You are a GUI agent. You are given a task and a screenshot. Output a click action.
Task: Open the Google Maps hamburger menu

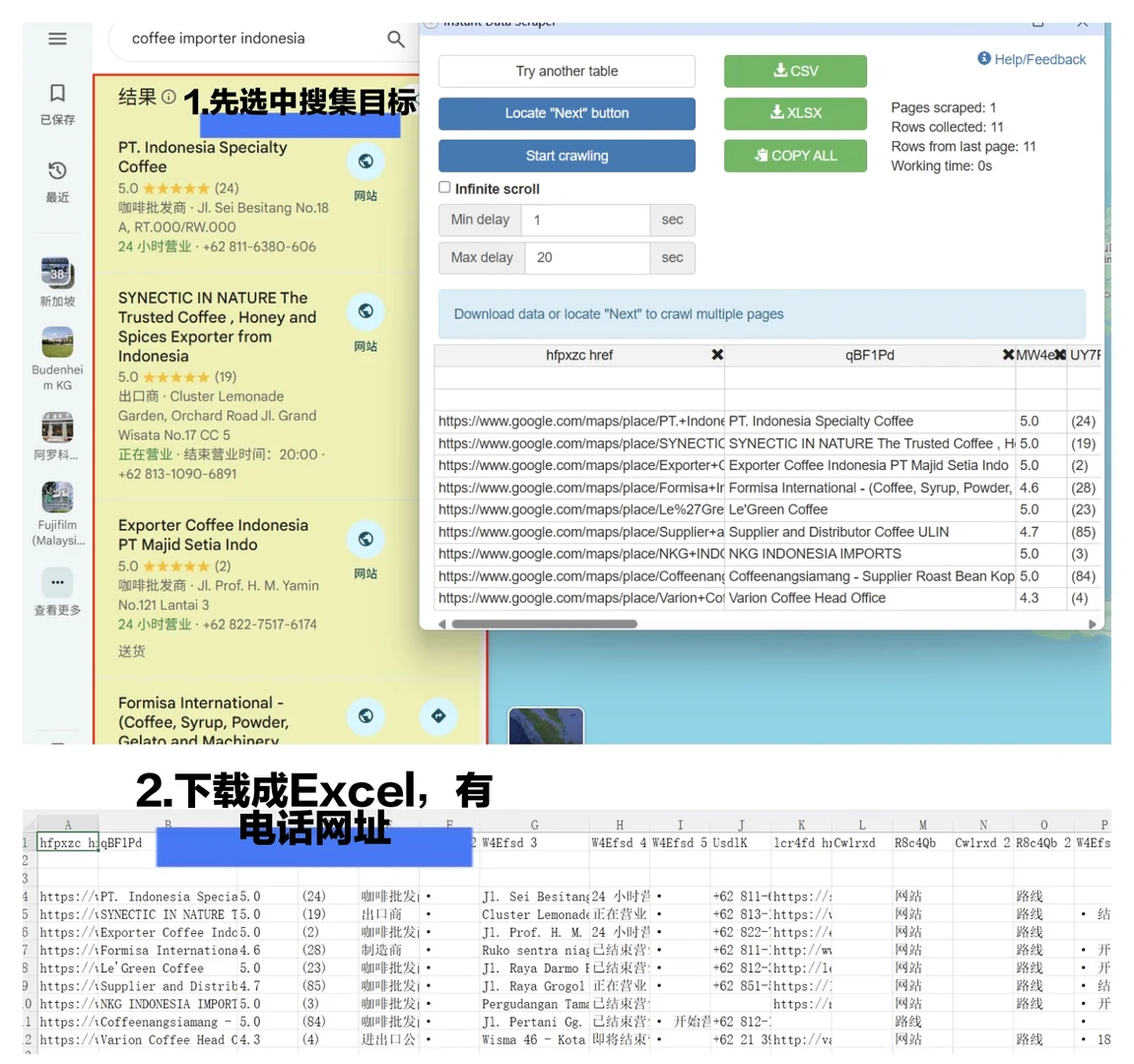tap(57, 38)
